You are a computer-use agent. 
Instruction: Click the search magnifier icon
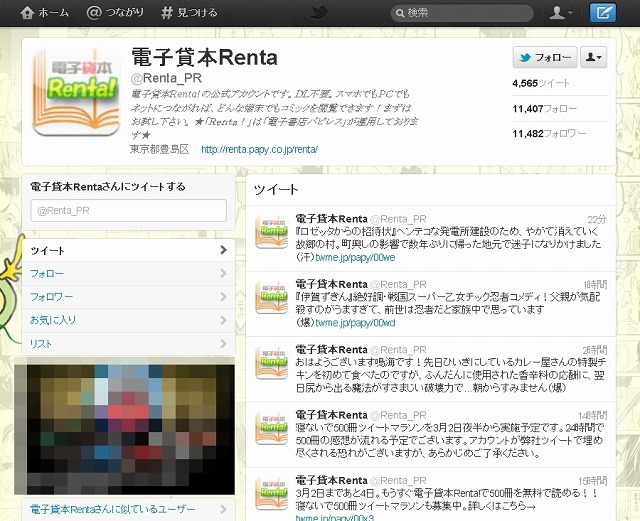[400, 13]
